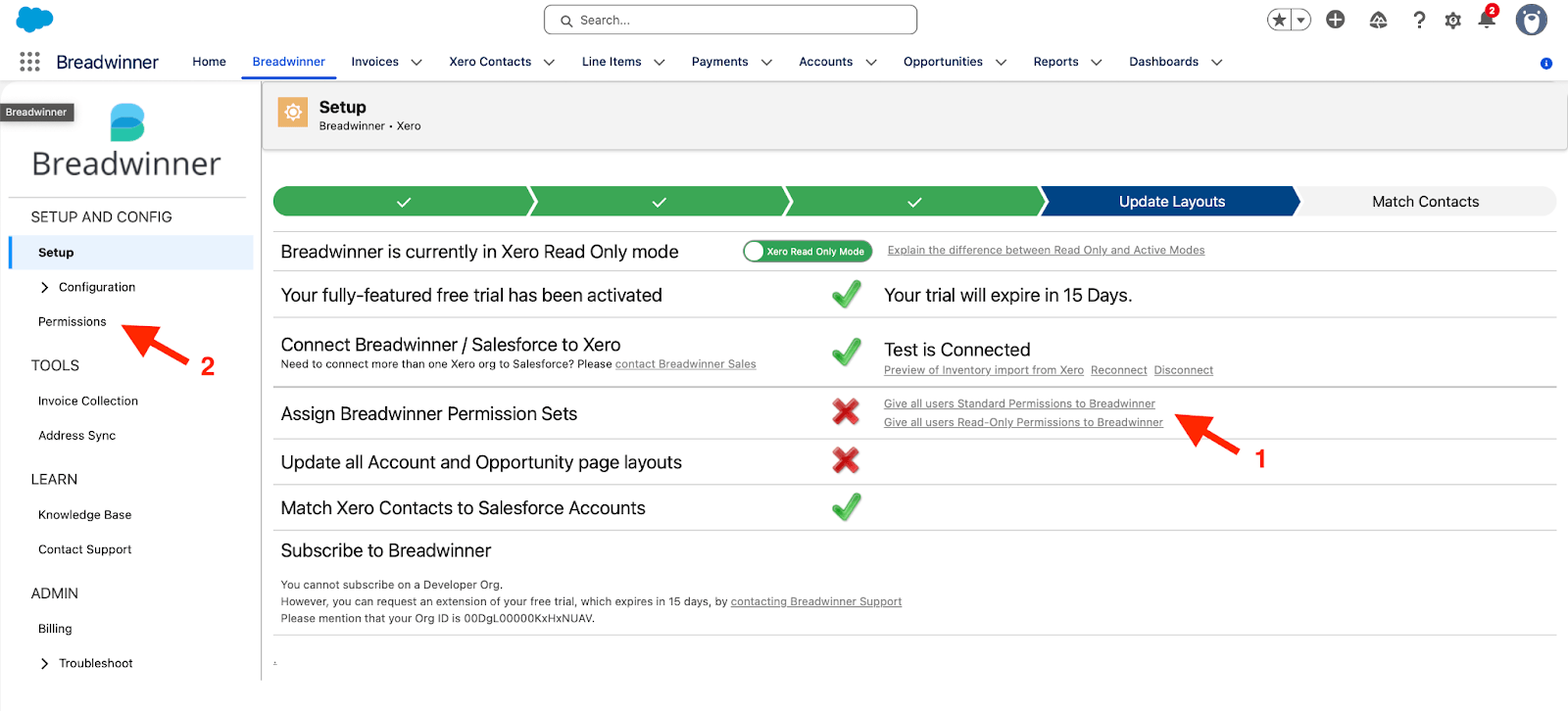Click the second completed green progress step
This screenshot has width=1568, height=711.
point(659,202)
